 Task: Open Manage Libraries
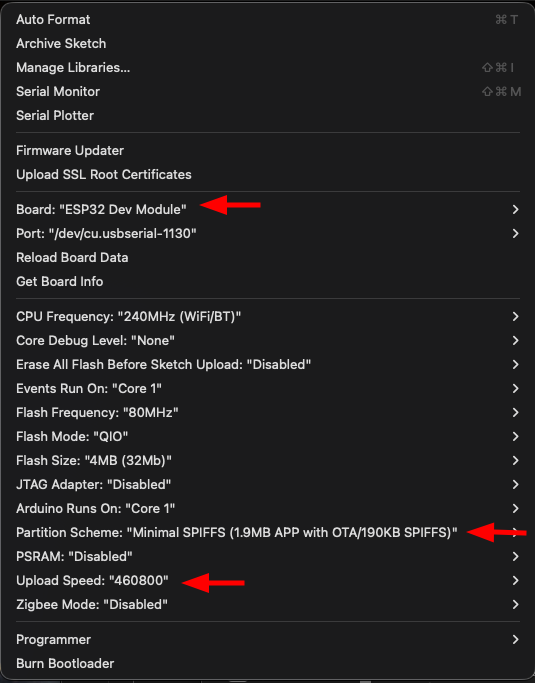pos(268,68)
